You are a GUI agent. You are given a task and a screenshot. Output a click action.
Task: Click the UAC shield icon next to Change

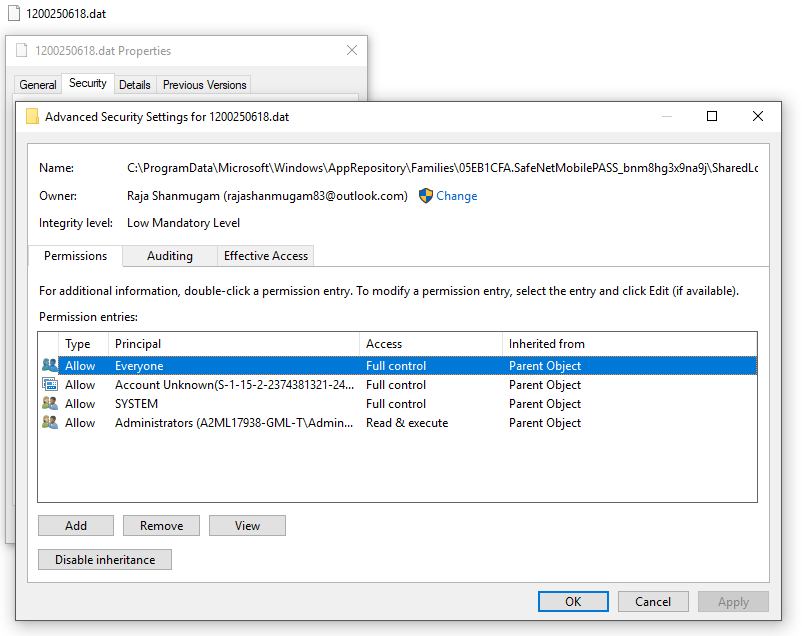(x=425, y=196)
